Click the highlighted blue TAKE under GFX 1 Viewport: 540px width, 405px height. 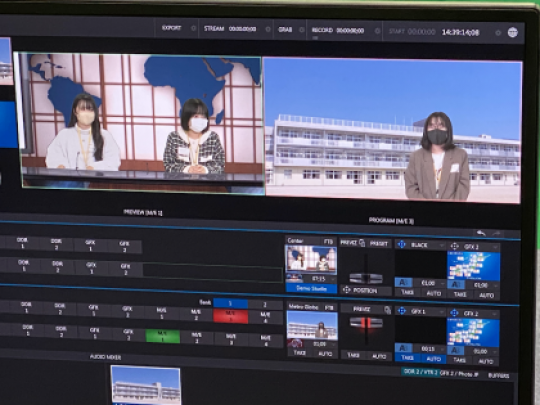(x=407, y=358)
